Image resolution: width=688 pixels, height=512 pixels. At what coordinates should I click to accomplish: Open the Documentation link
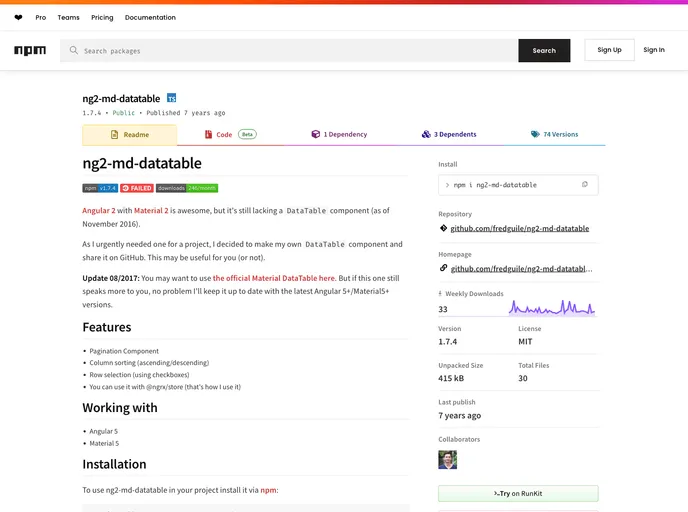(150, 18)
